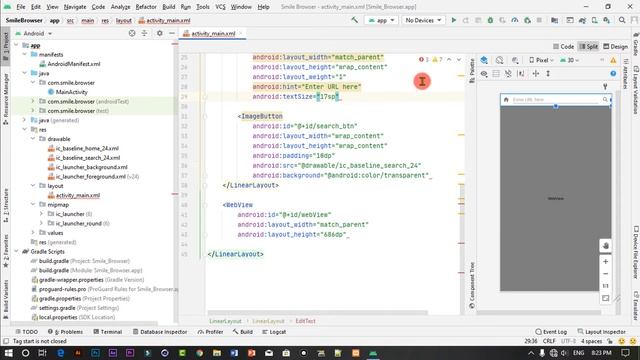Open the Windows Start menu
This screenshot has width=640, height=360.
click(x=8, y=353)
